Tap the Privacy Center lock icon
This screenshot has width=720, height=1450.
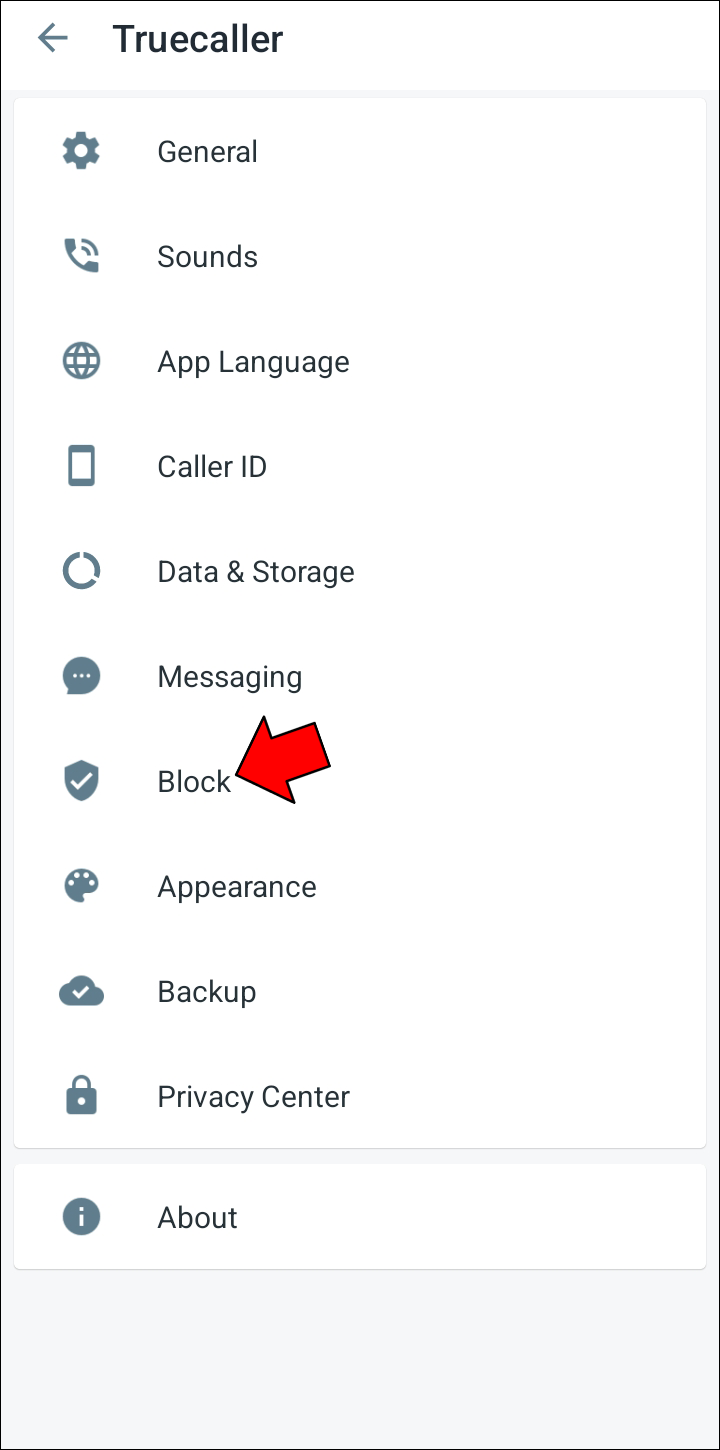click(x=81, y=1096)
